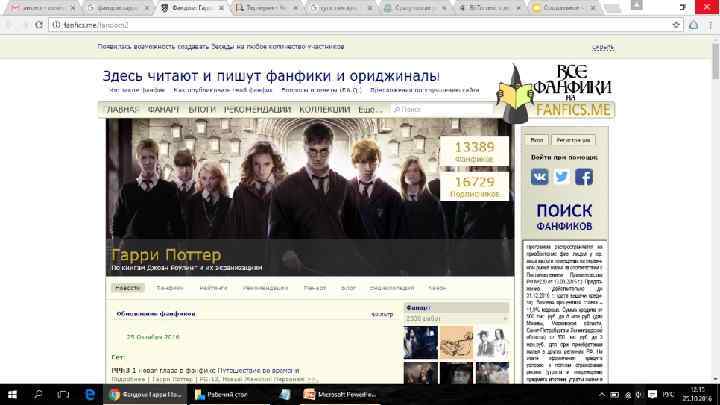Open the first fanart thumbnail
This screenshot has height=405, width=720.
pyautogui.click(x=421, y=343)
